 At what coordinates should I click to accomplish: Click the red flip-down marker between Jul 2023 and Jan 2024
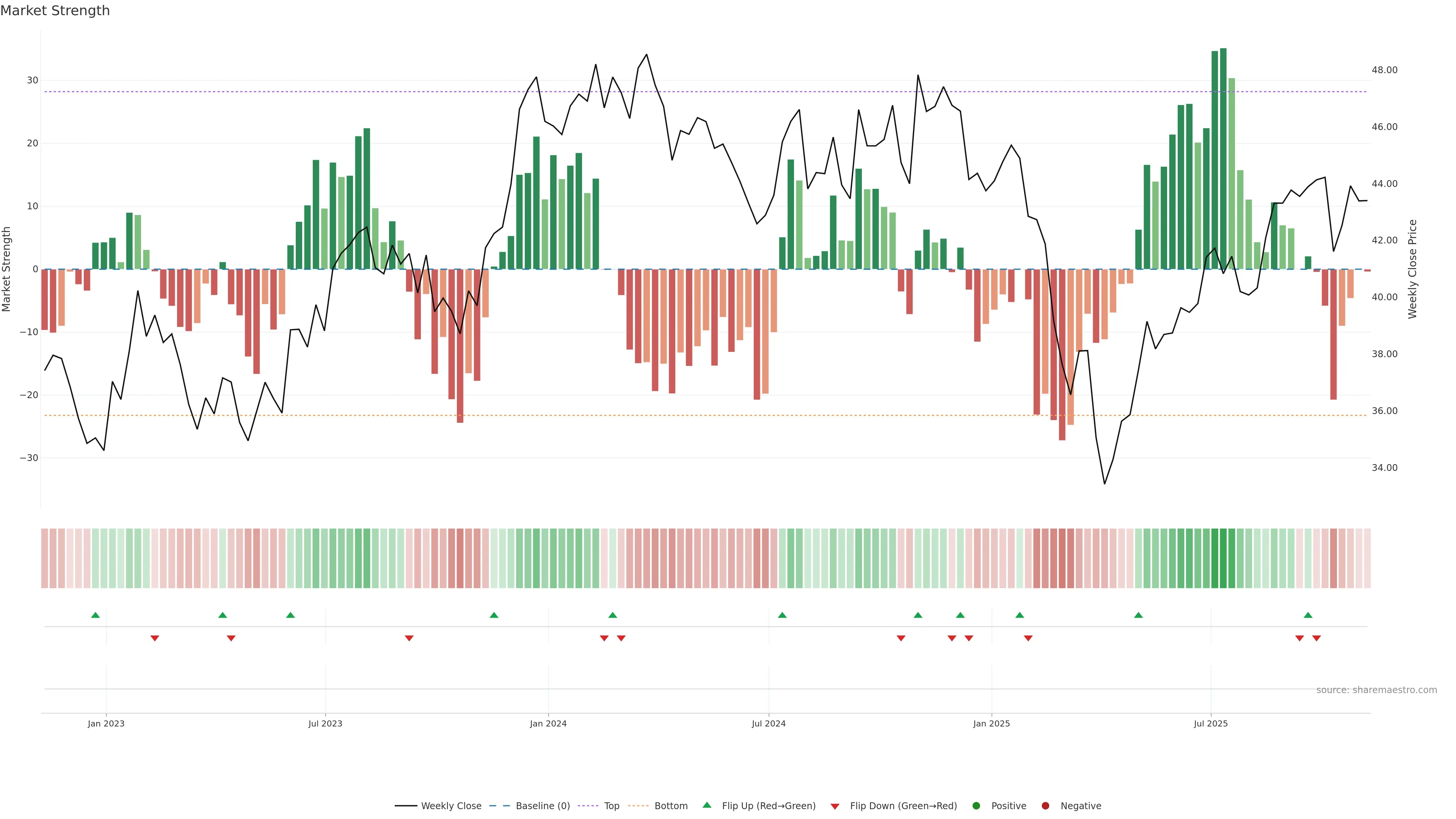tap(409, 638)
